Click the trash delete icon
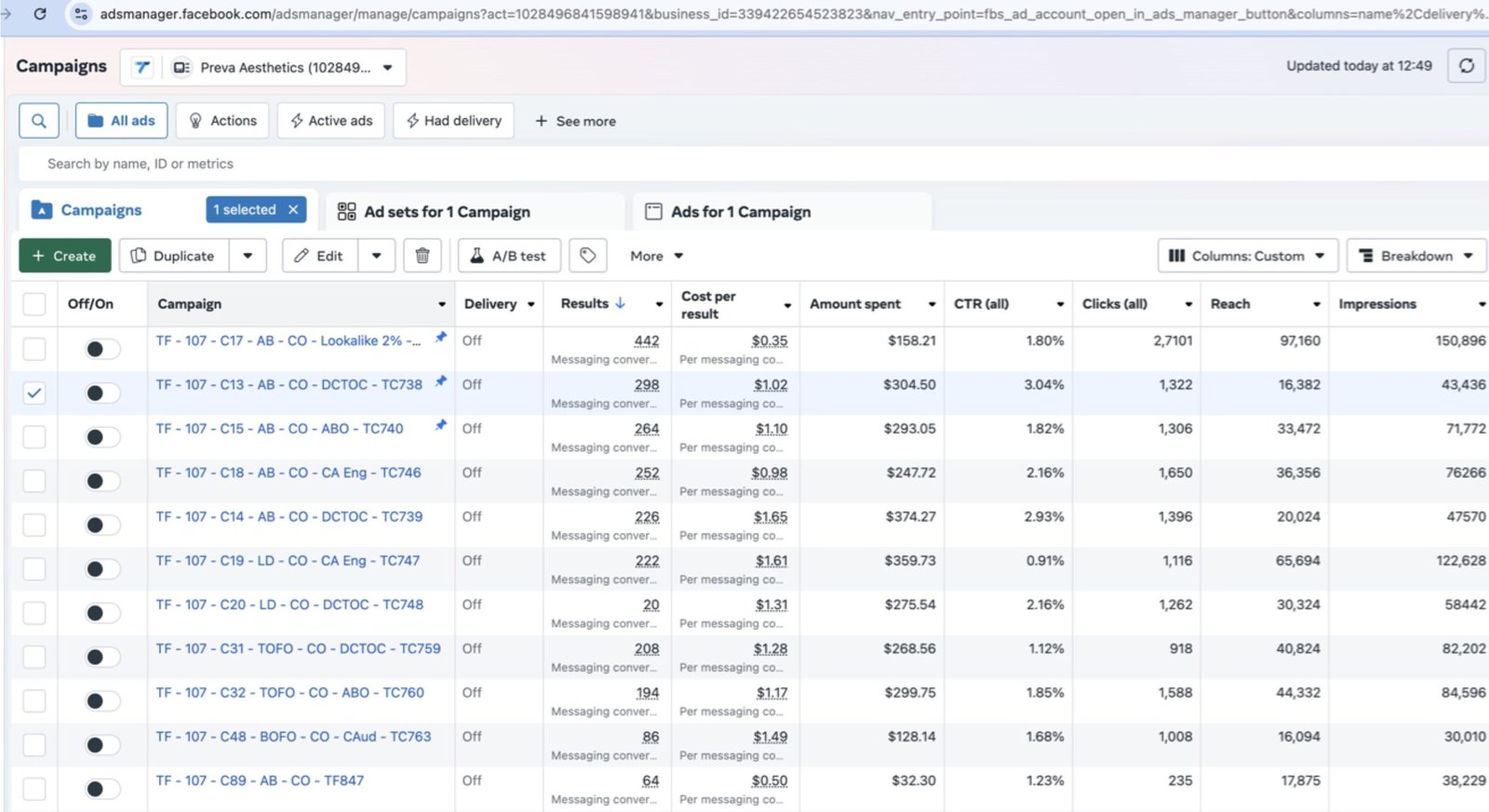 coord(422,256)
